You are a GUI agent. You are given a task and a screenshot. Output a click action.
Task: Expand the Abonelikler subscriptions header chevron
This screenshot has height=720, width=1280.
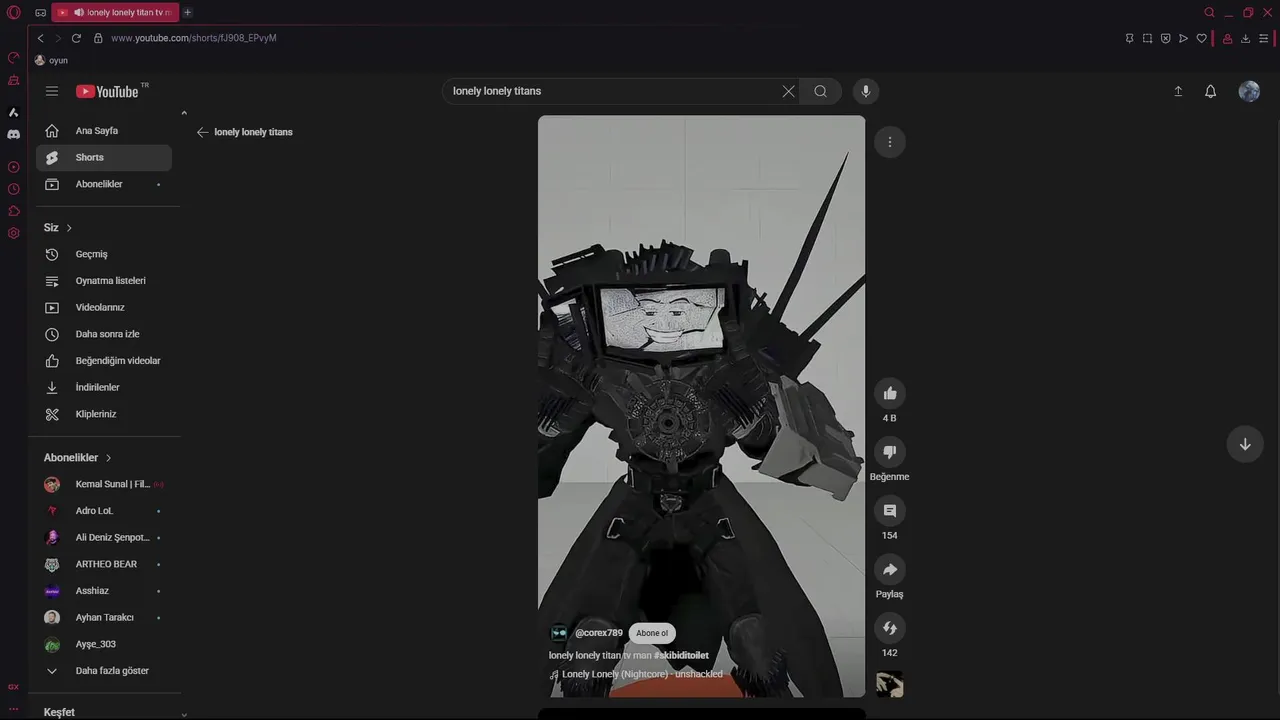(108, 458)
